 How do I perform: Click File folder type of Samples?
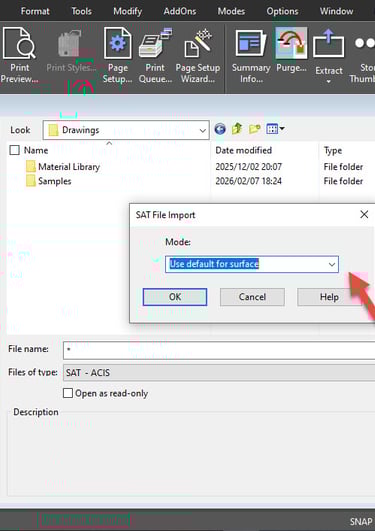click(343, 181)
